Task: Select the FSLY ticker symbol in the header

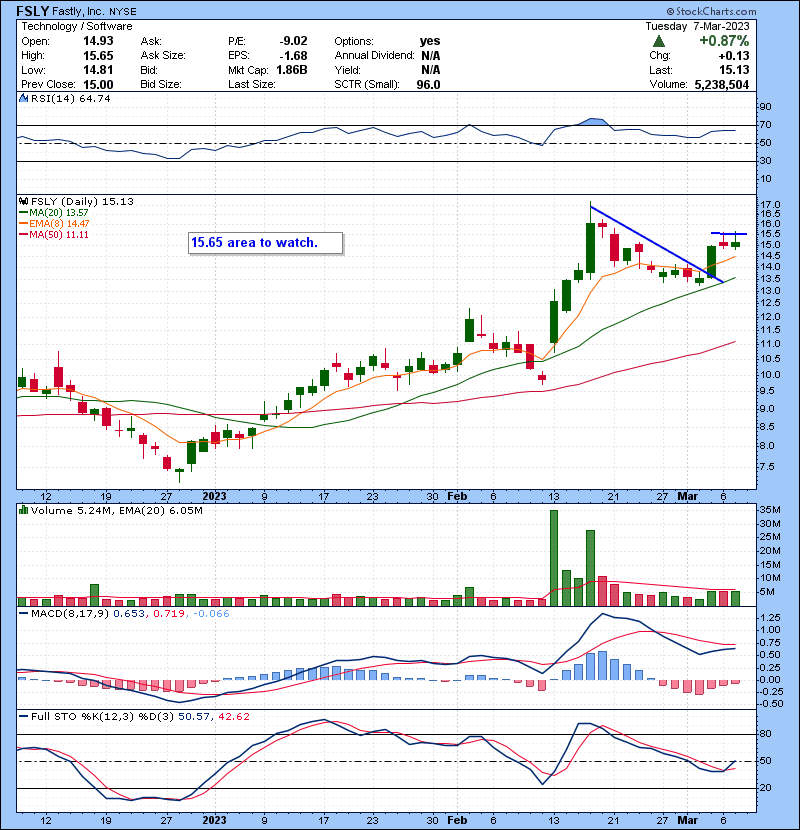Action: (33, 11)
